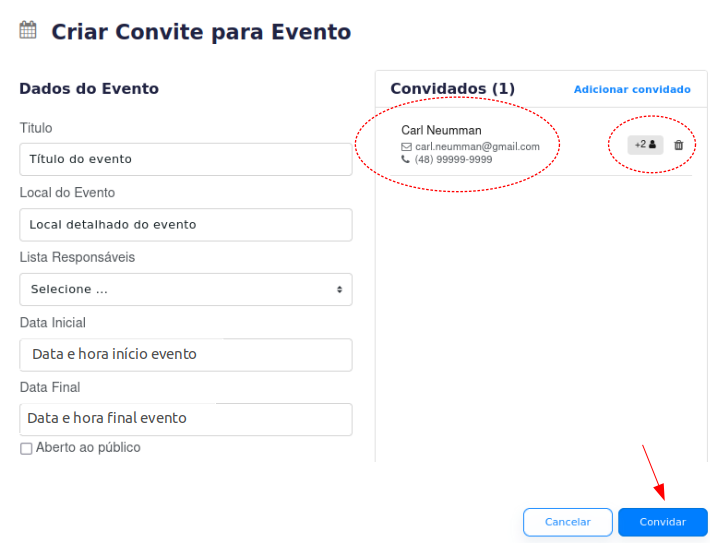Image resolution: width=710 pixels, height=556 pixels.
Task: Click the Adicionar convidado link
Action: (632, 90)
